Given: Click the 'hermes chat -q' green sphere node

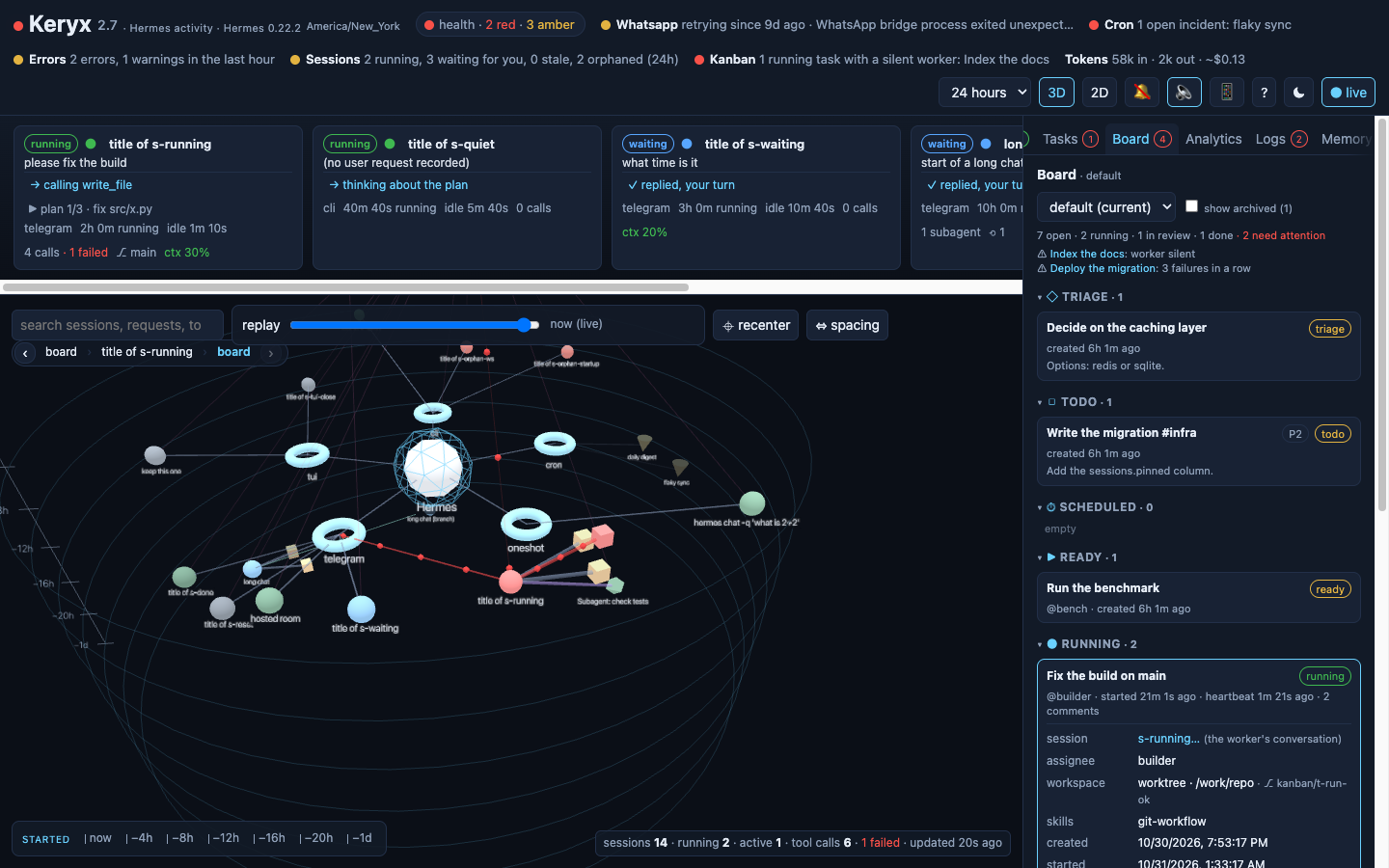Looking at the screenshot, I should 752,503.
